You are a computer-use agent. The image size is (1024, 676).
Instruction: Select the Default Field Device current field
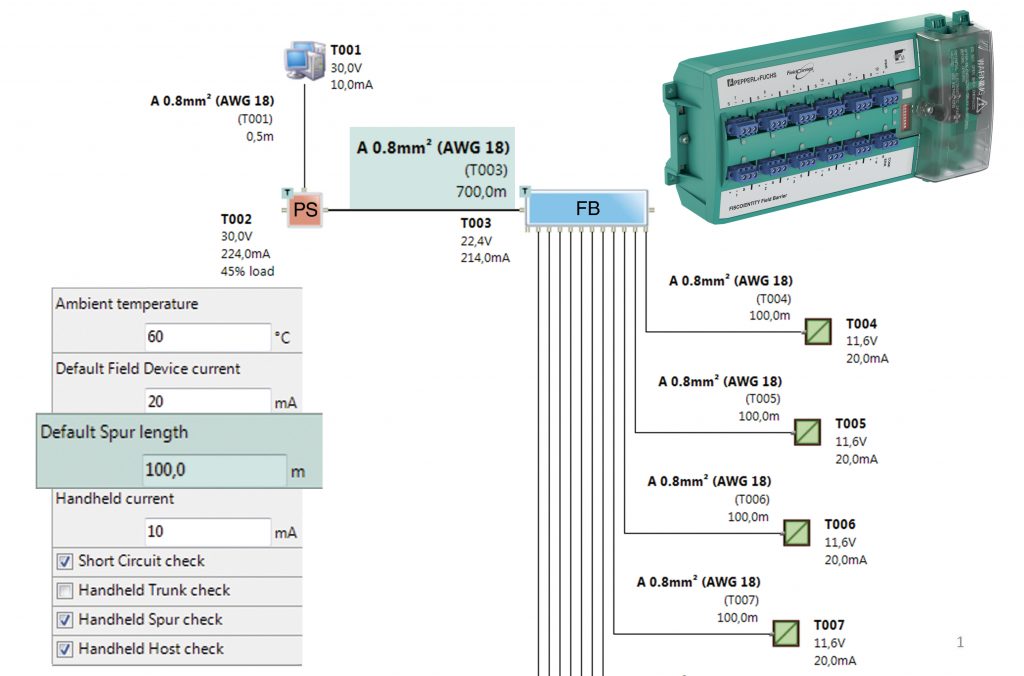pyautogui.click(x=206, y=400)
